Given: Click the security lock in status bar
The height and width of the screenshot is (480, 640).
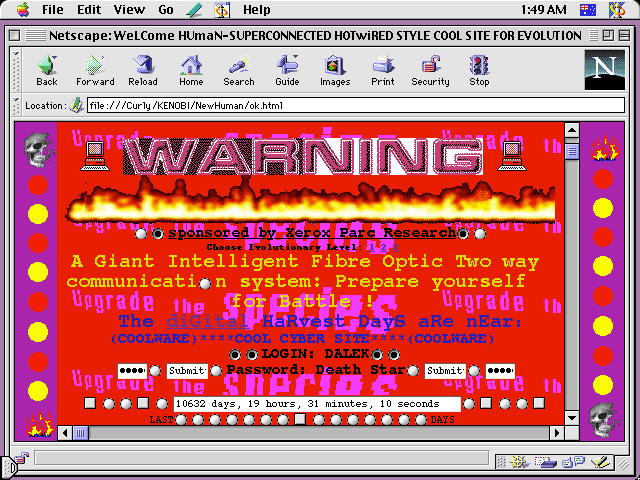Looking at the screenshot, I should [21, 458].
